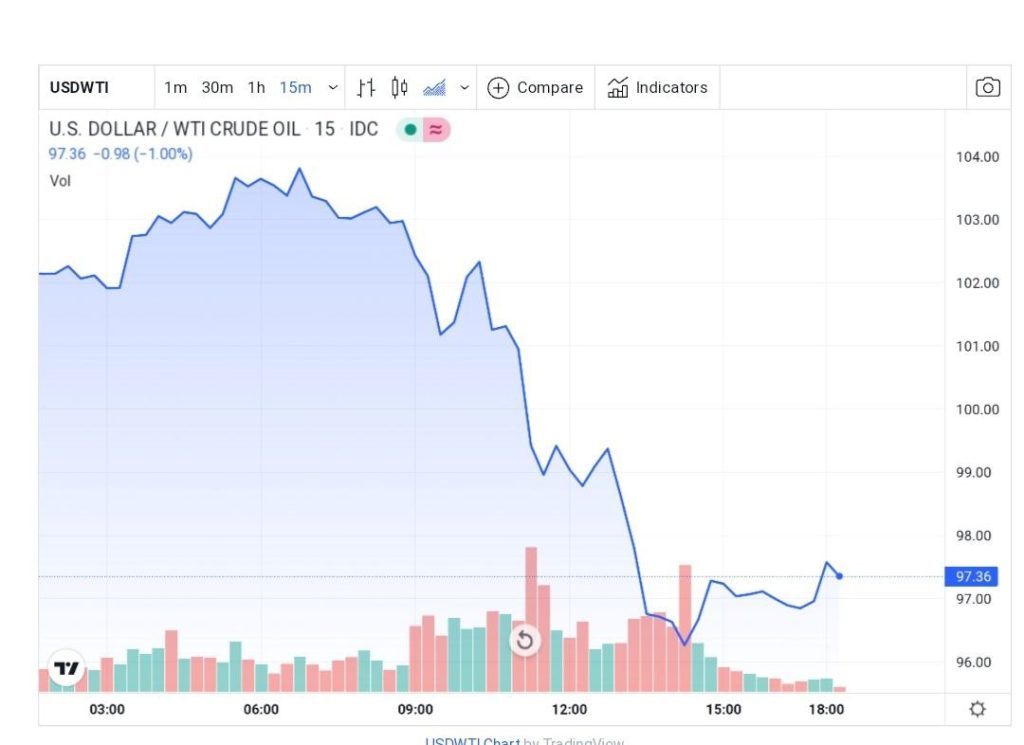Open the USDWTI symbol selector
Image resolution: width=1024 pixels, height=745 pixels.
point(79,87)
